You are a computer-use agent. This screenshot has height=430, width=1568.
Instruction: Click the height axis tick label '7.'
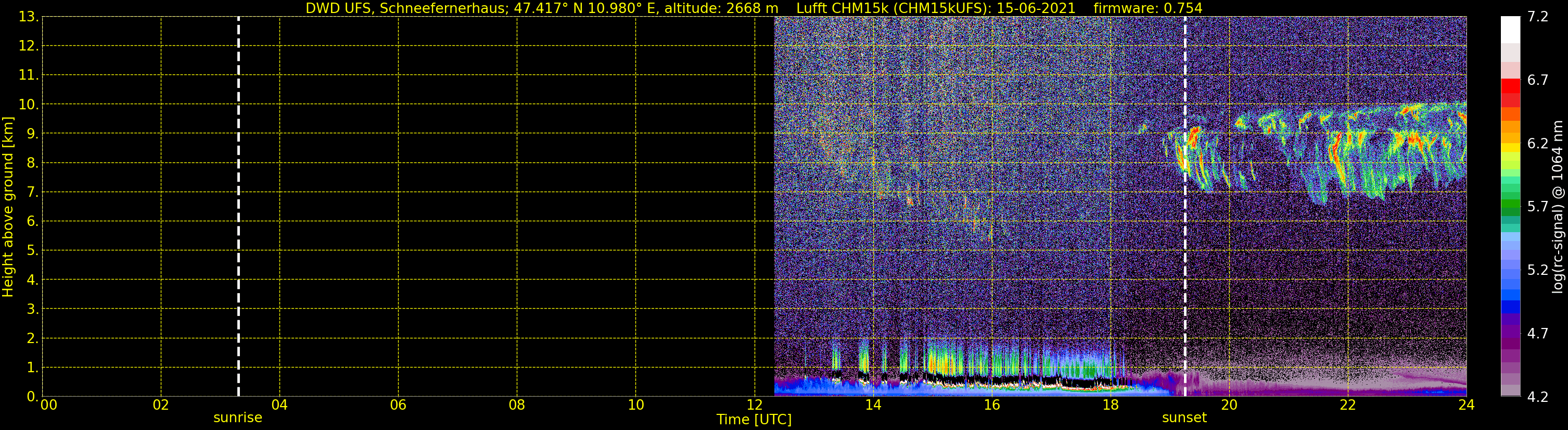click(32, 193)
